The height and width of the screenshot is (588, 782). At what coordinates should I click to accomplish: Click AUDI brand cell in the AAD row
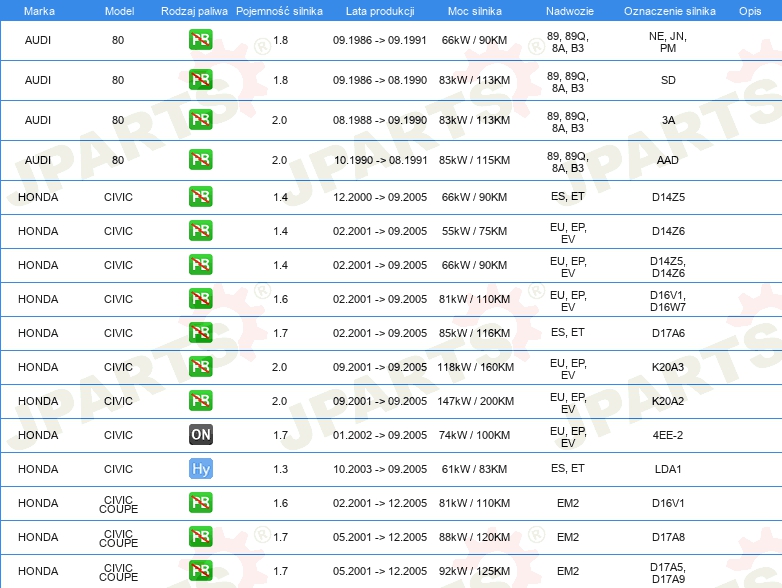pyautogui.click(x=38, y=160)
